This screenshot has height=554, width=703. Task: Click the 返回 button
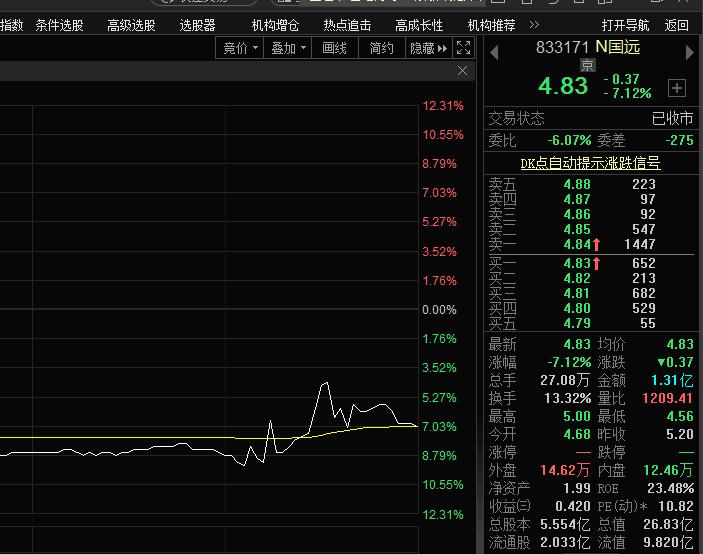click(677, 25)
